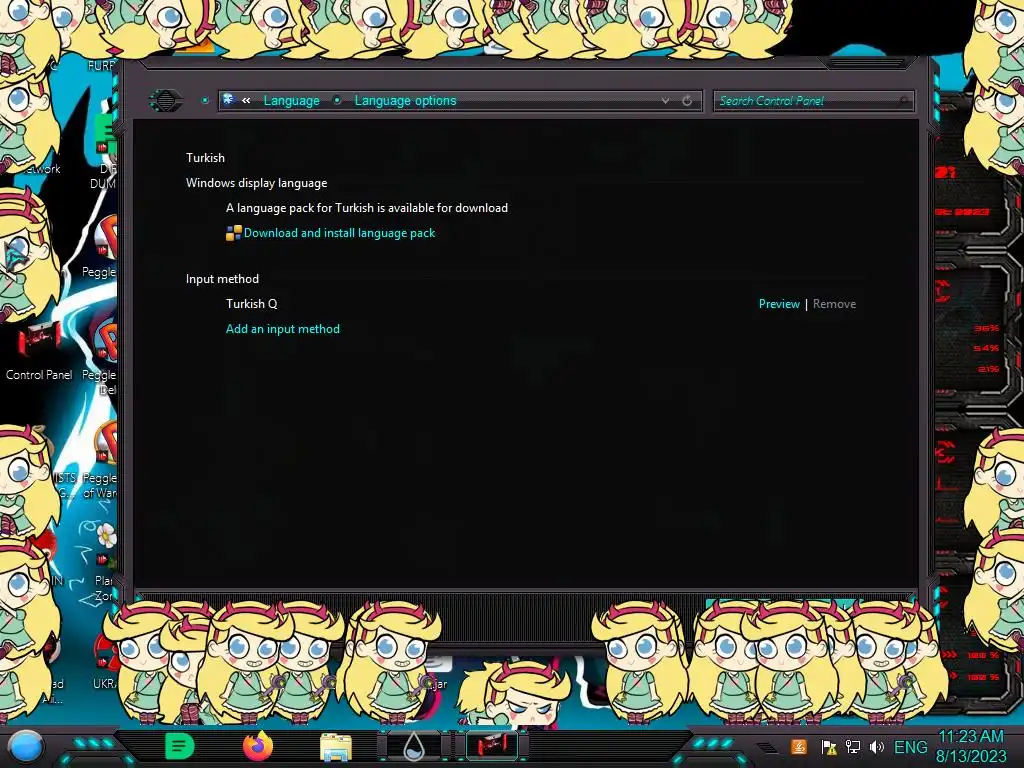Launch Firefox from the taskbar
This screenshot has width=1024, height=768.
coord(258,746)
